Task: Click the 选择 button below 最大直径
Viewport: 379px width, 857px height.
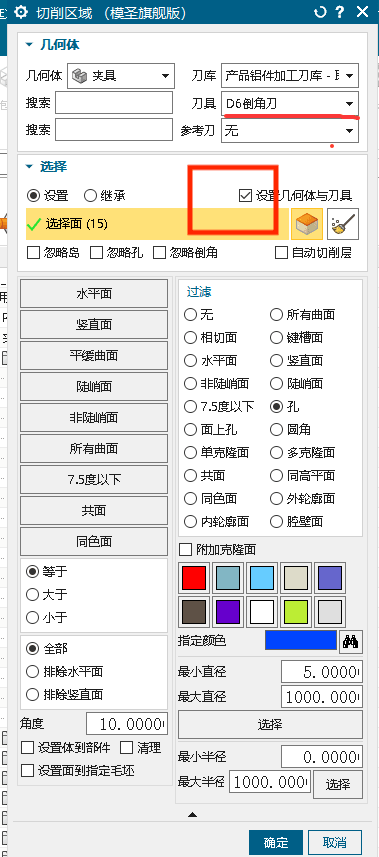Action: coord(270,725)
